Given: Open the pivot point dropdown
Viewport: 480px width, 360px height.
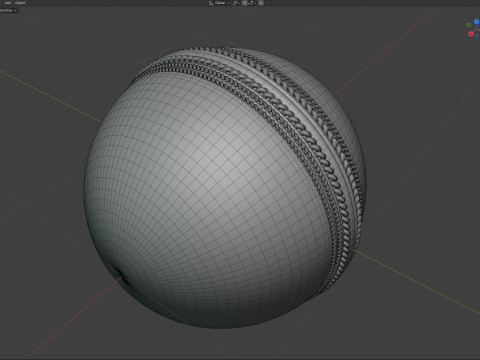Looking at the screenshot, I should (236, 3).
